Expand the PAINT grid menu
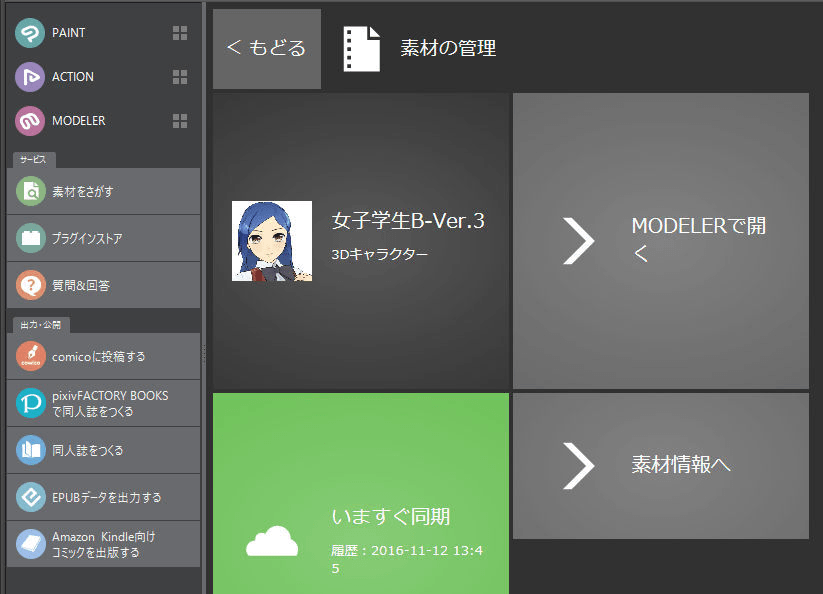823x594 pixels. 180,32
